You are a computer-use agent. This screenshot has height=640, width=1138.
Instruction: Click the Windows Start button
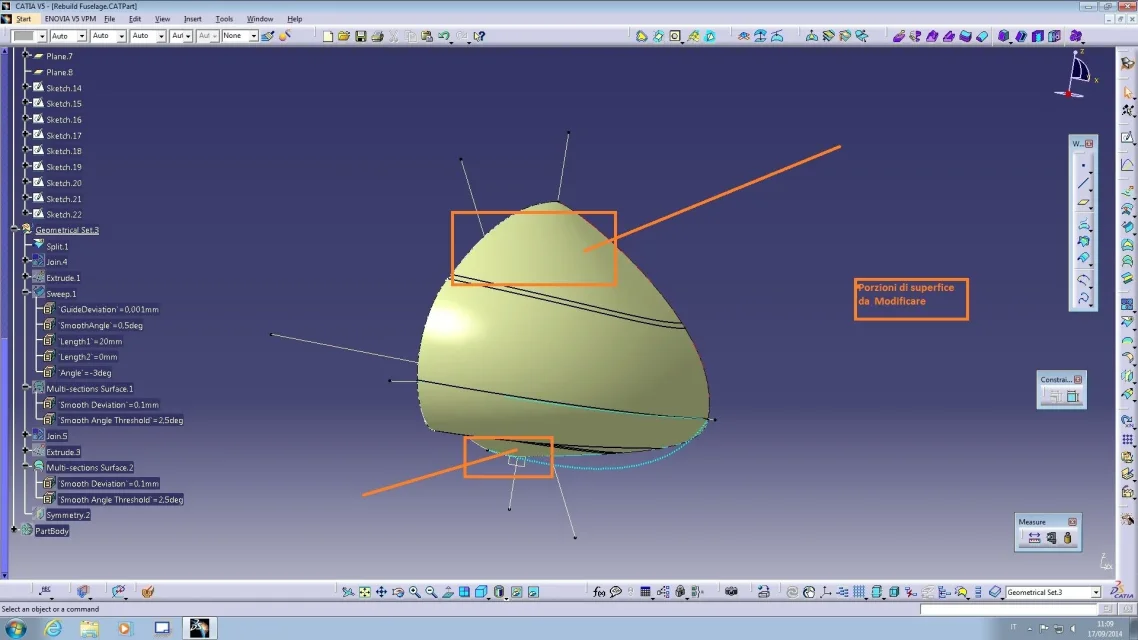pos(15,628)
